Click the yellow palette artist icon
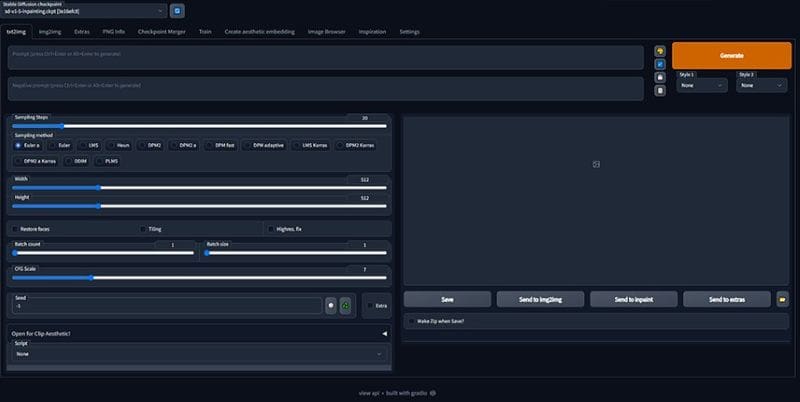The height and width of the screenshot is (402, 800). [660, 51]
